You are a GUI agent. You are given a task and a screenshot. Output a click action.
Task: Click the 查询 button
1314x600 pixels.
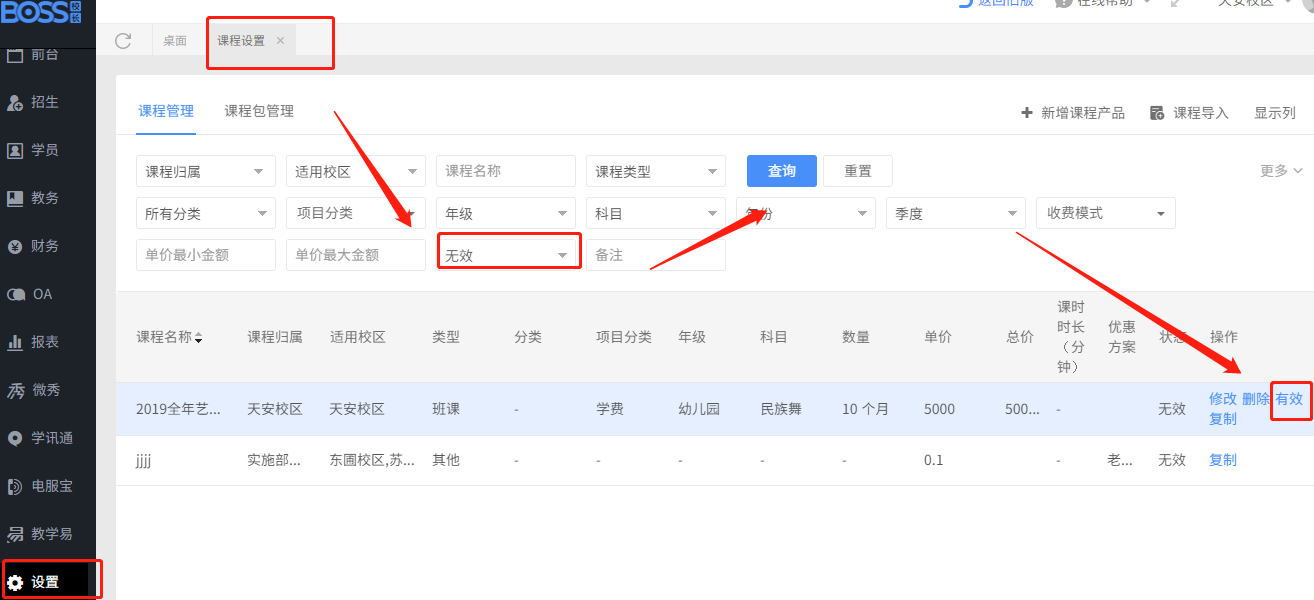(x=782, y=171)
